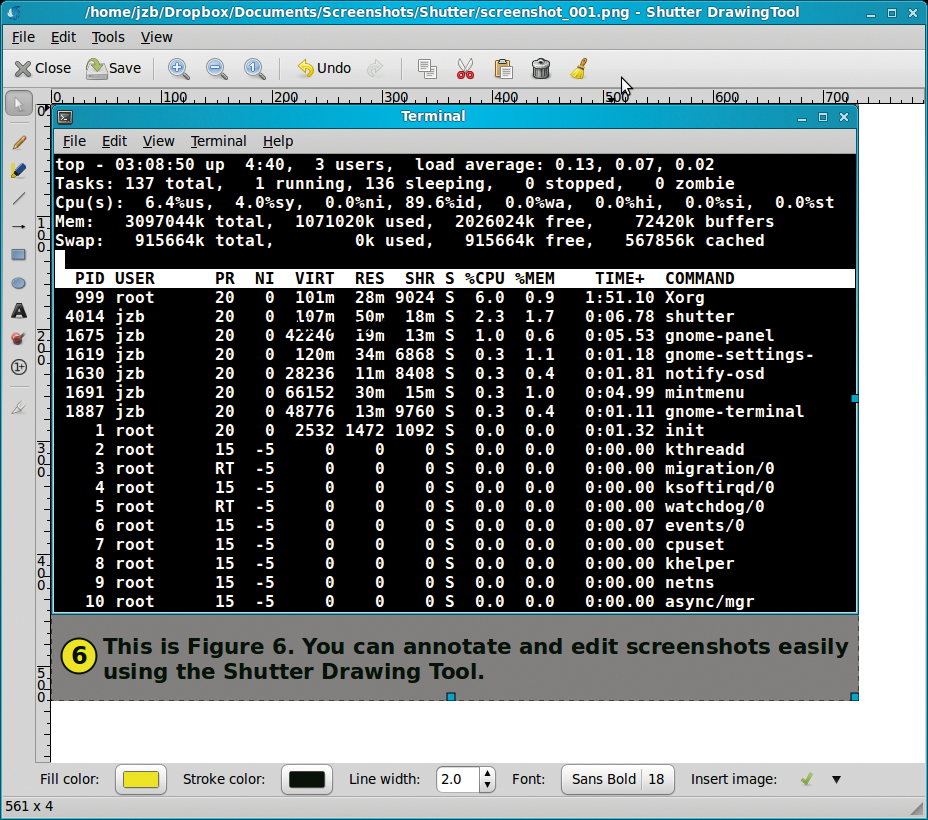Reset zoom to normal size

coord(254,69)
